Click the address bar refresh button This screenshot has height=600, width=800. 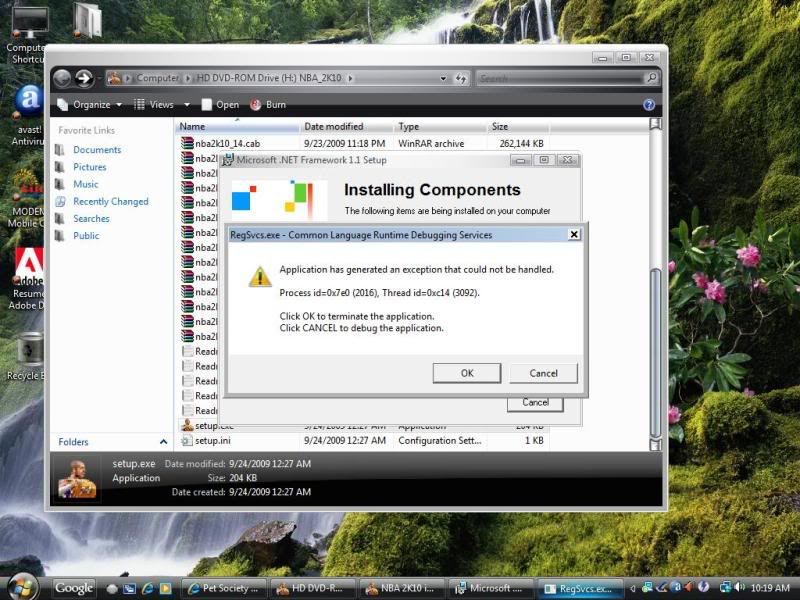tap(461, 78)
